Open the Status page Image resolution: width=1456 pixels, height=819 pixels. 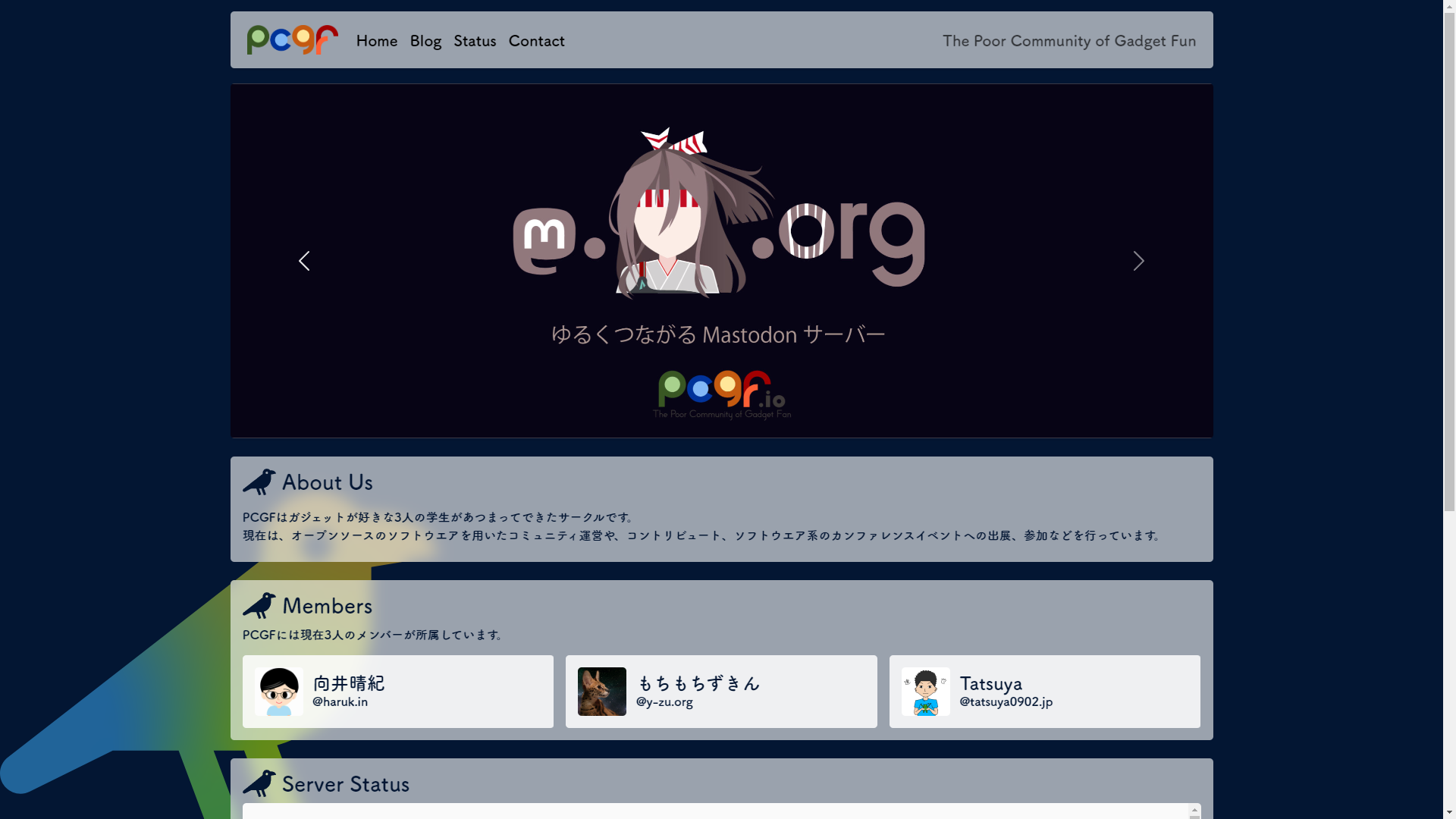pos(475,41)
